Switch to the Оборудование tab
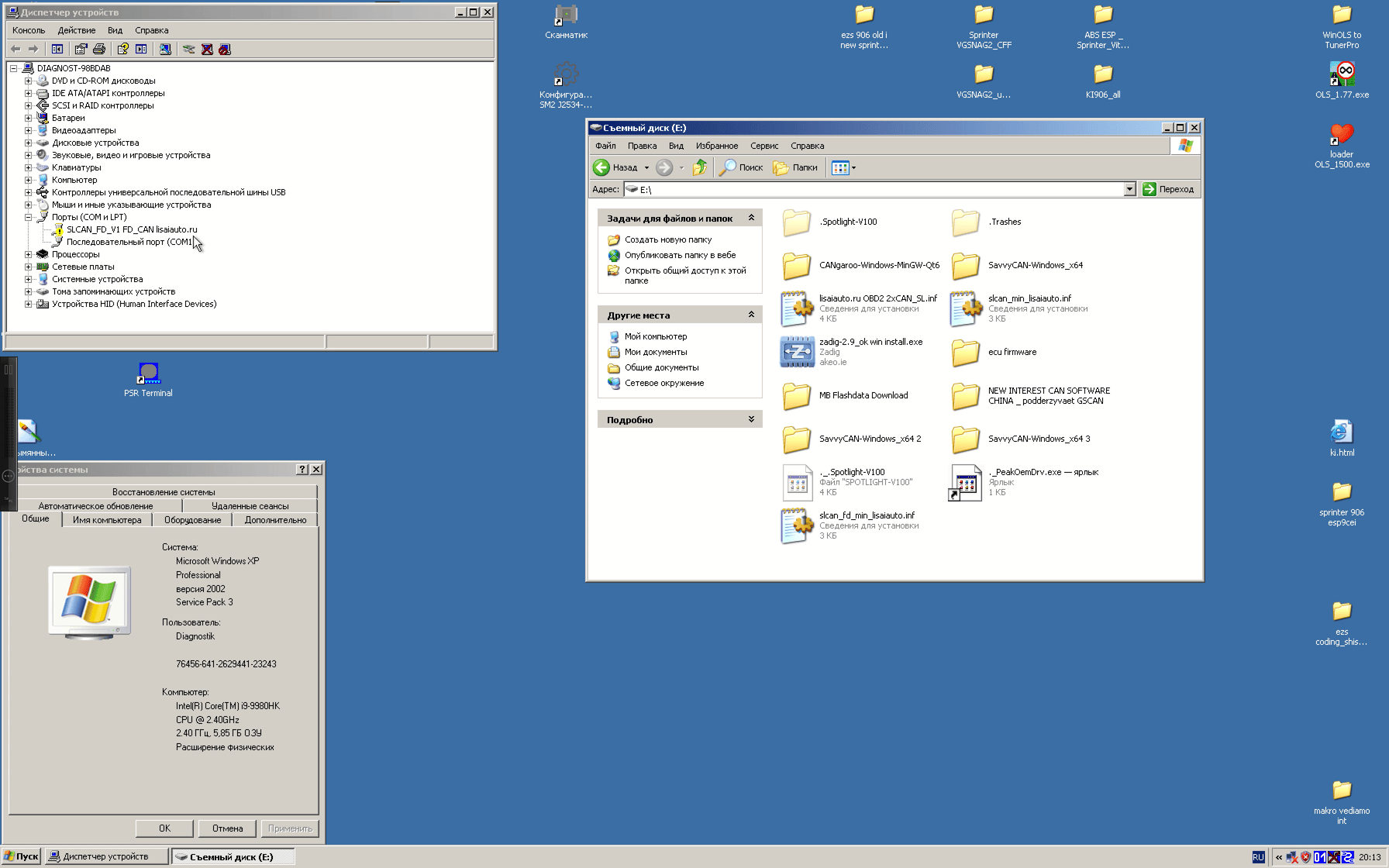This screenshot has height=868, width=1389. (192, 520)
